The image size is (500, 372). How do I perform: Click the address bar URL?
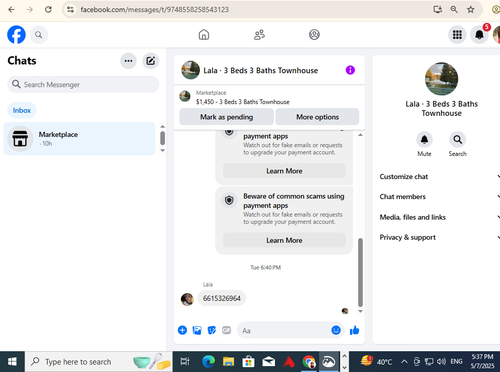pos(154,9)
